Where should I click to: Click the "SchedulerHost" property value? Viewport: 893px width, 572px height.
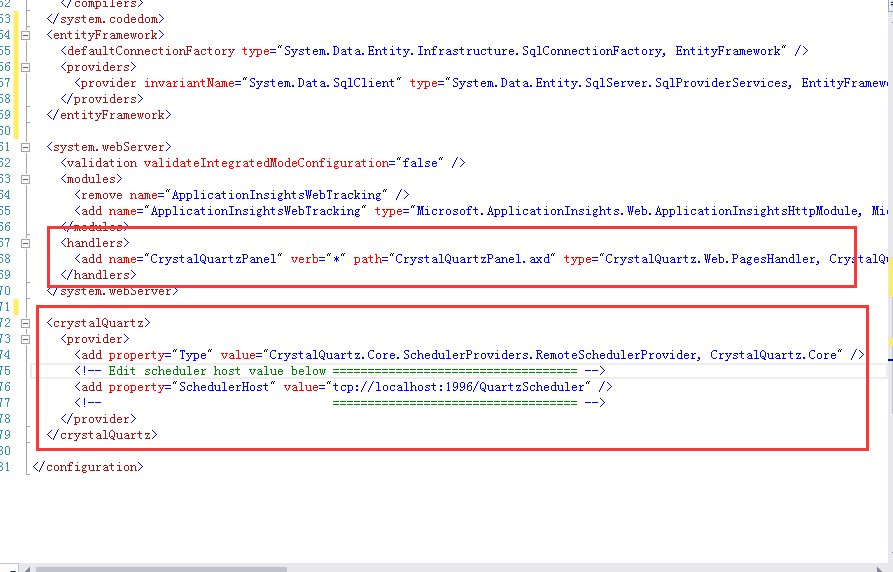tap(224, 387)
